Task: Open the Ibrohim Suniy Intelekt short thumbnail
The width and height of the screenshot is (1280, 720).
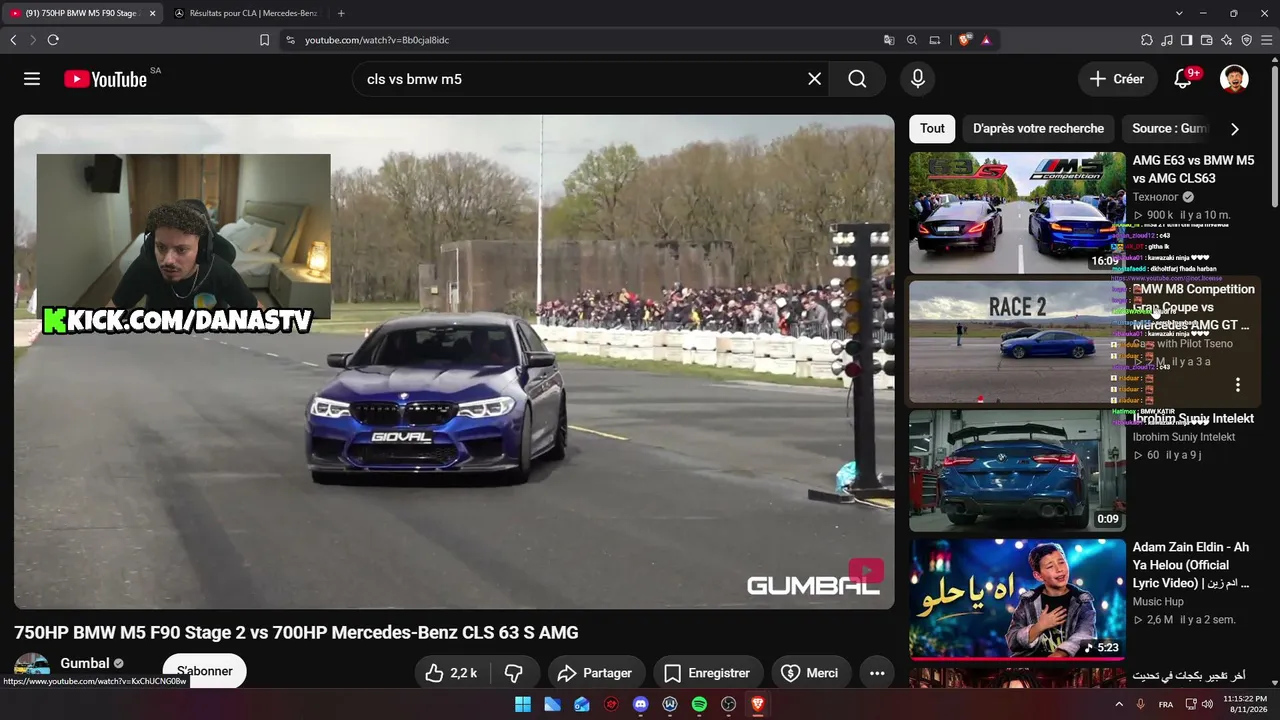Action: coord(1017,471)
